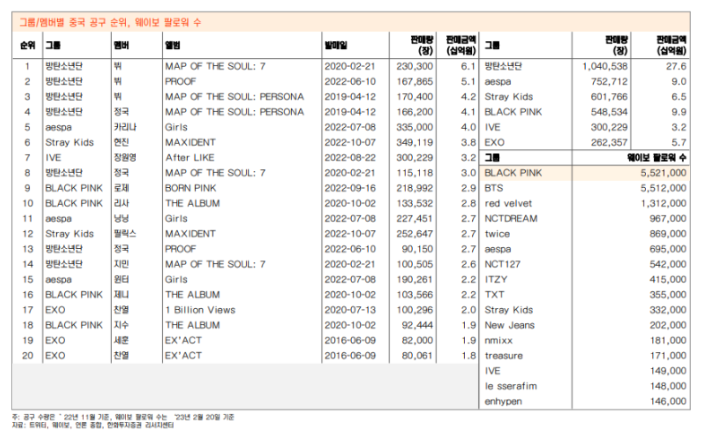Click group total 262,357
The width and height of the screenshot is (707, 433).
[x=609, y=143]
